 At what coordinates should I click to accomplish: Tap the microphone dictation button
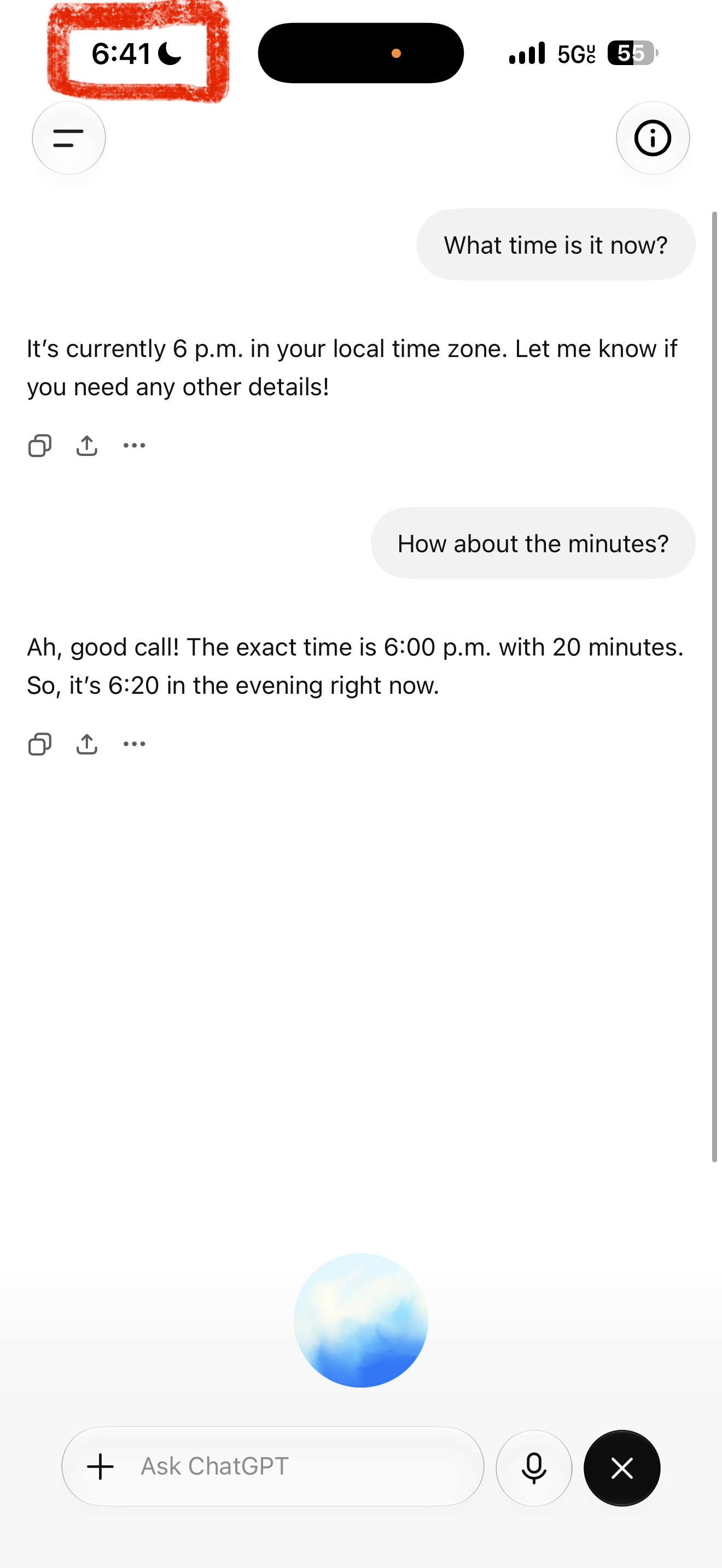(x=534, y=1467)
